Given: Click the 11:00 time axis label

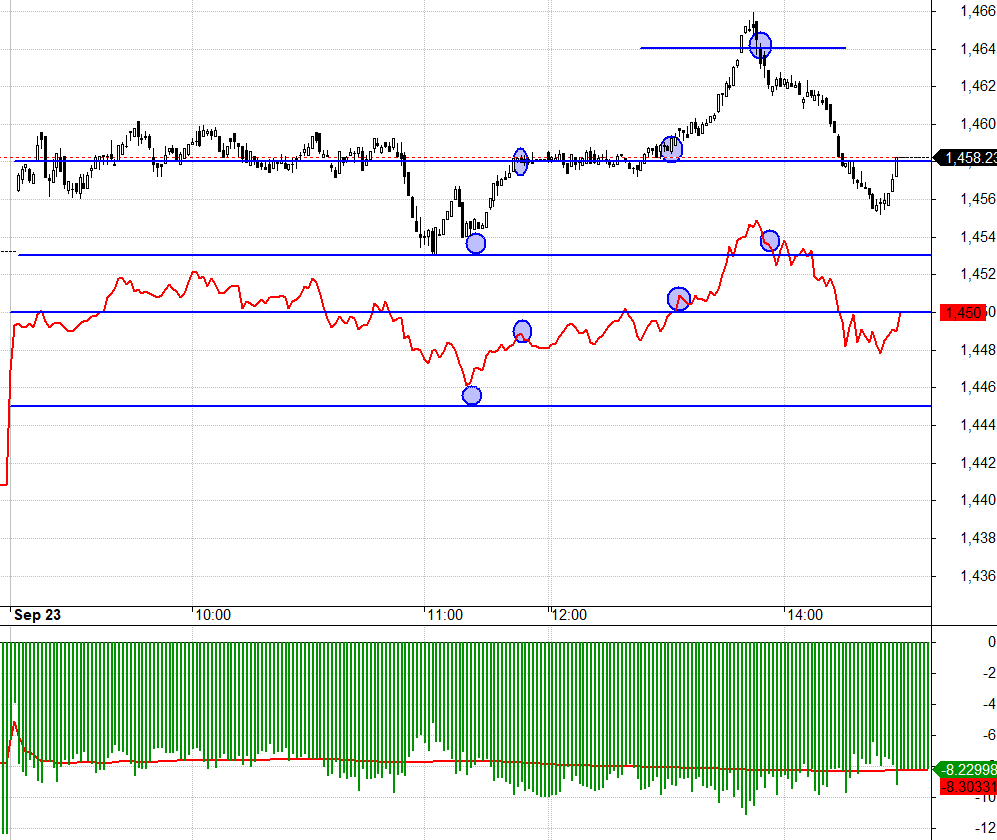Looking at the screenshot, I should tap(445, 615).
